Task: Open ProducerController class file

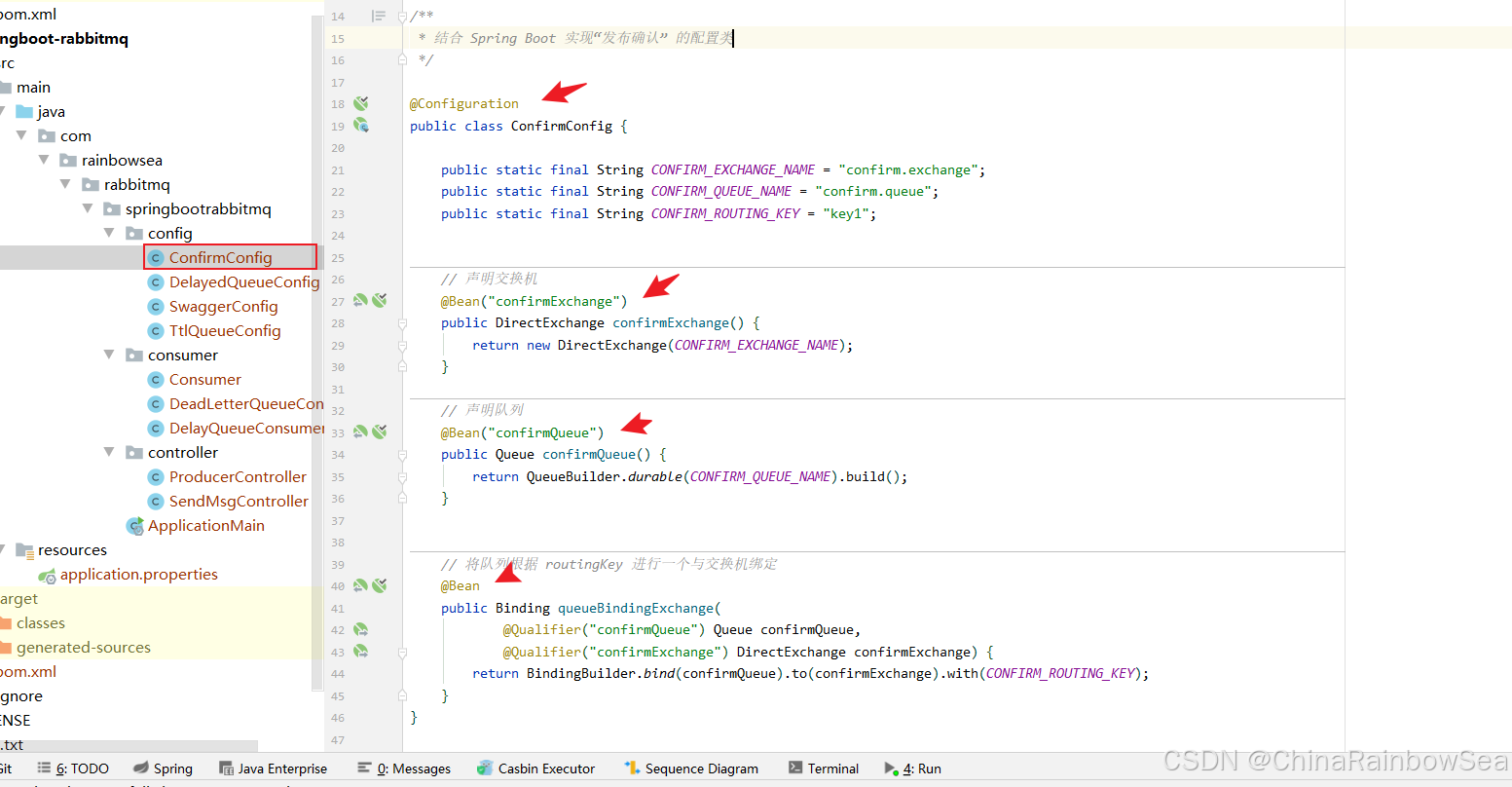Action: [238, 476]
